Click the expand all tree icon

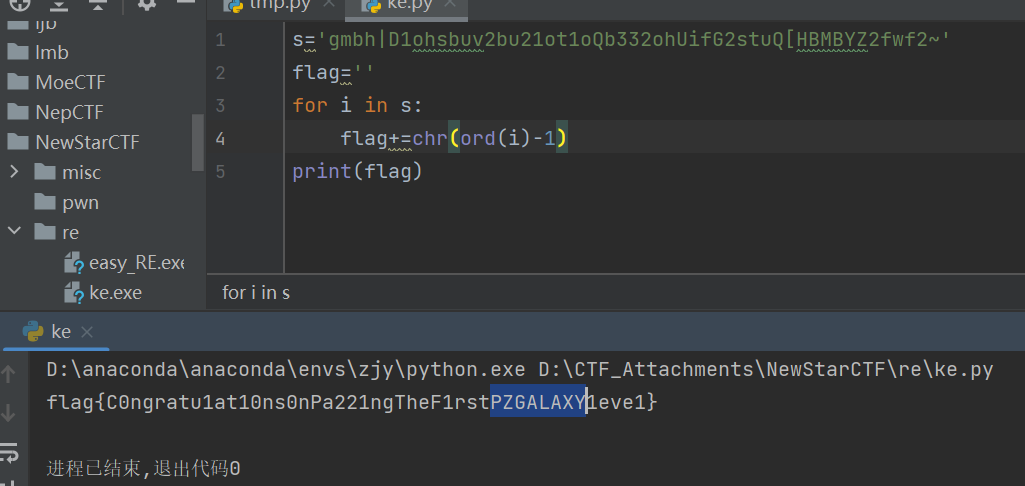coord(58,4)
